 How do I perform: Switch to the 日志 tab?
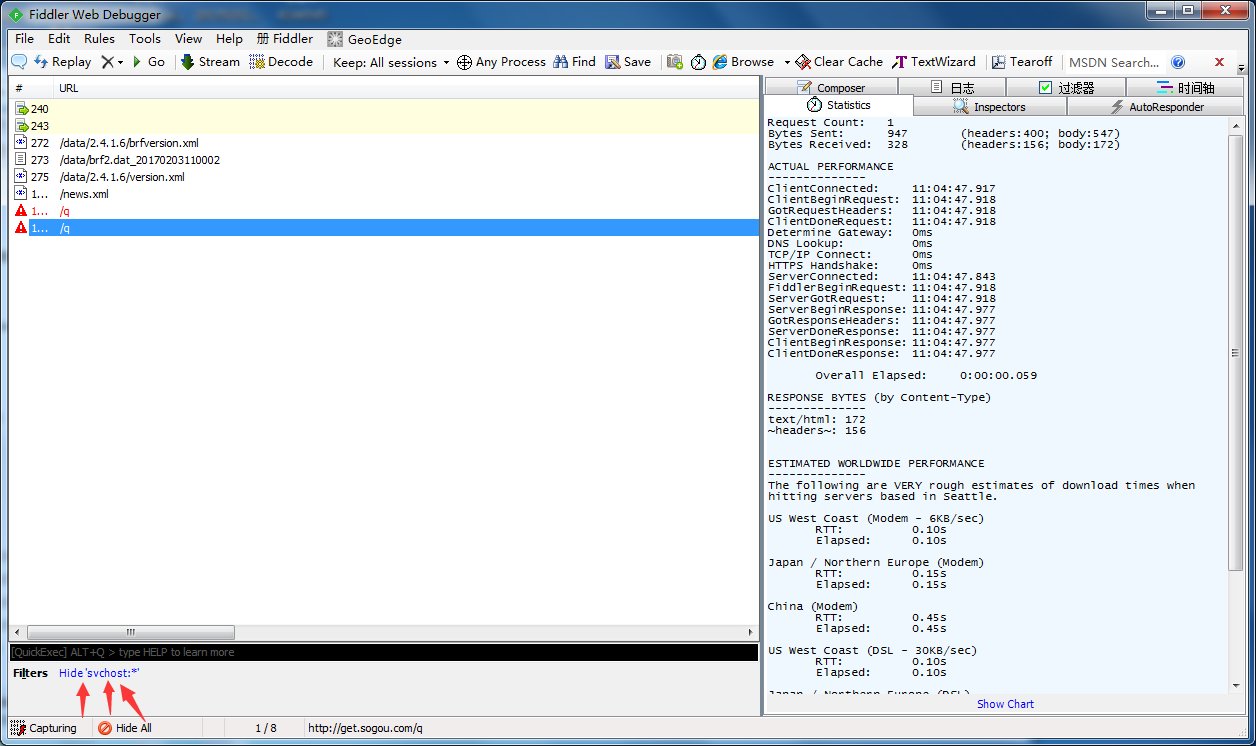[952, 88]
